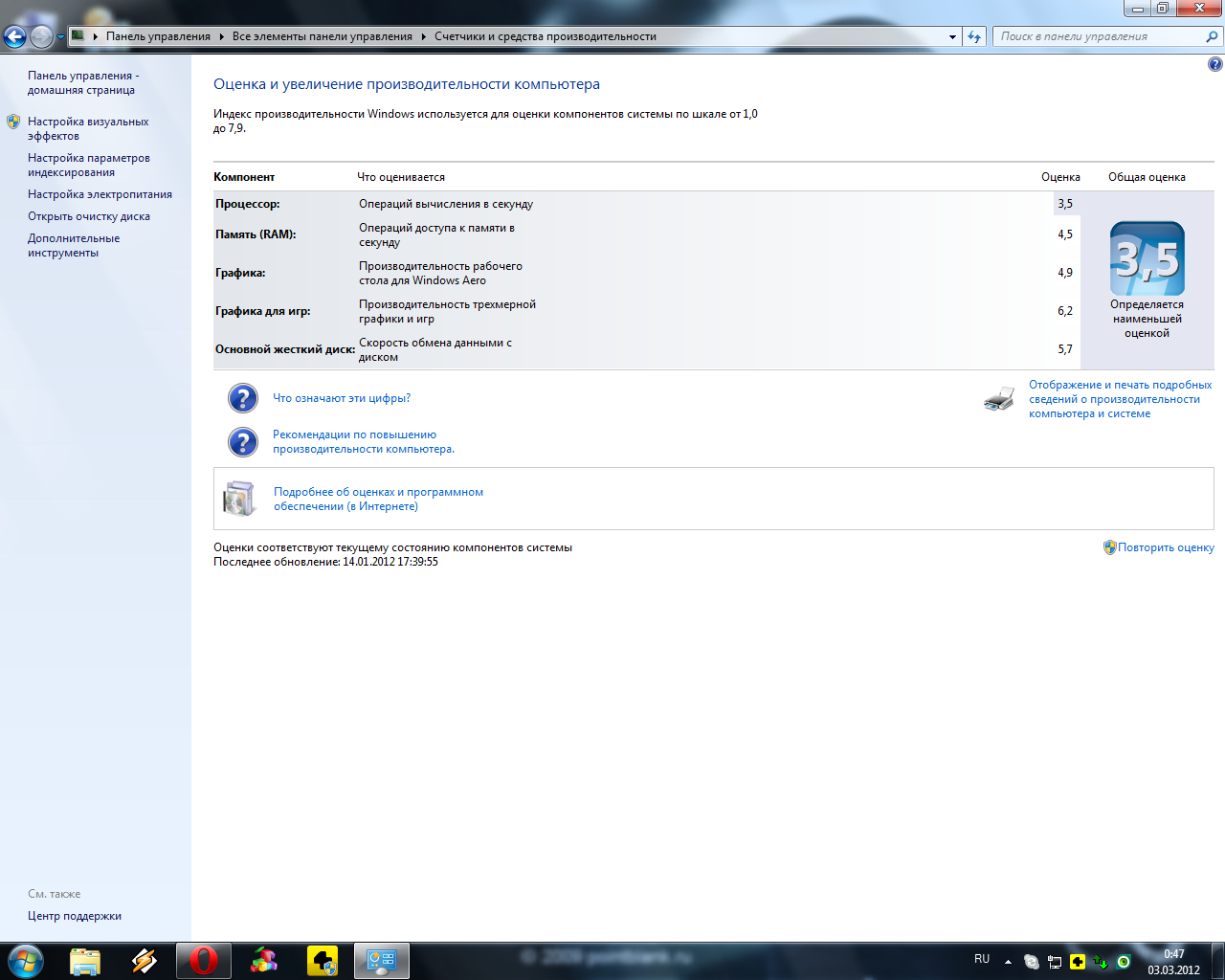The width and height of the screenshot is (1225, 980).
Task: Click shield icon beside 'Настройка визуальных эффектов'
Action: [x=13, y=122]
